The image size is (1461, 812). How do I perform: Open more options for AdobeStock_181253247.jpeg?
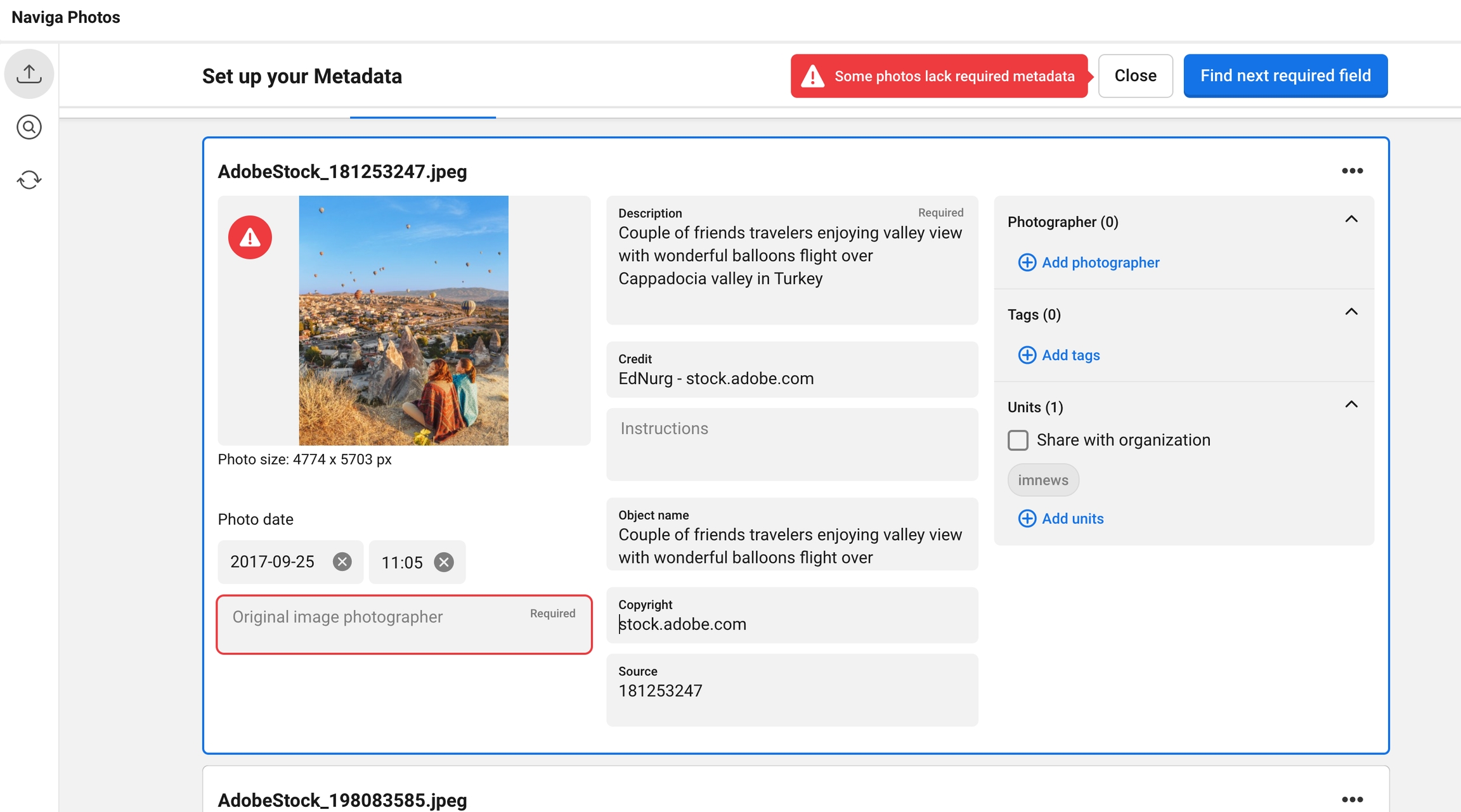click(1352, 171)
